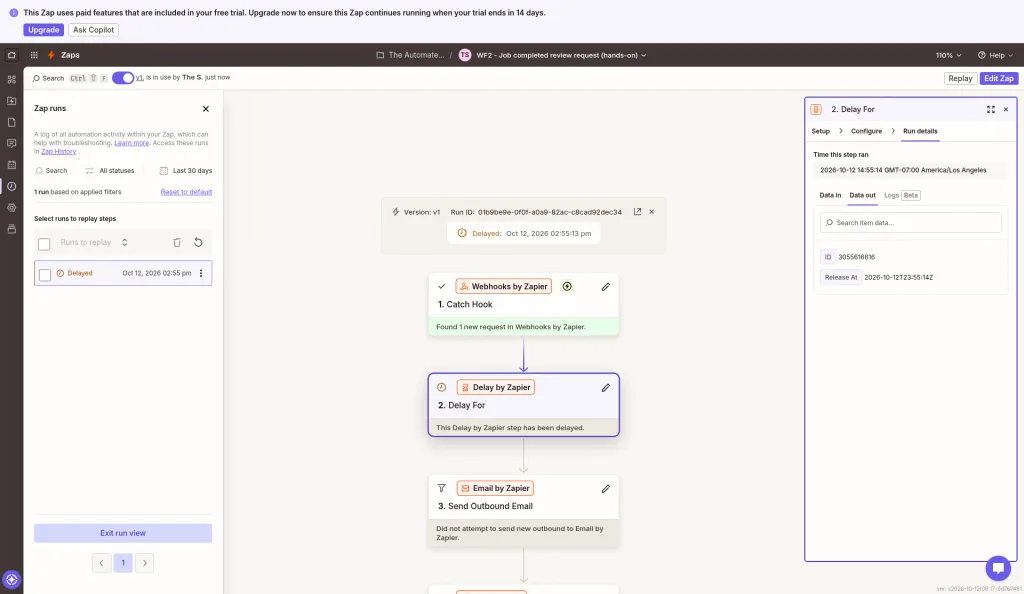This screenshot has width=1024, height=594.
Task: Edit the Catch Hook step pencil
Action: click(x=605, y=287)
